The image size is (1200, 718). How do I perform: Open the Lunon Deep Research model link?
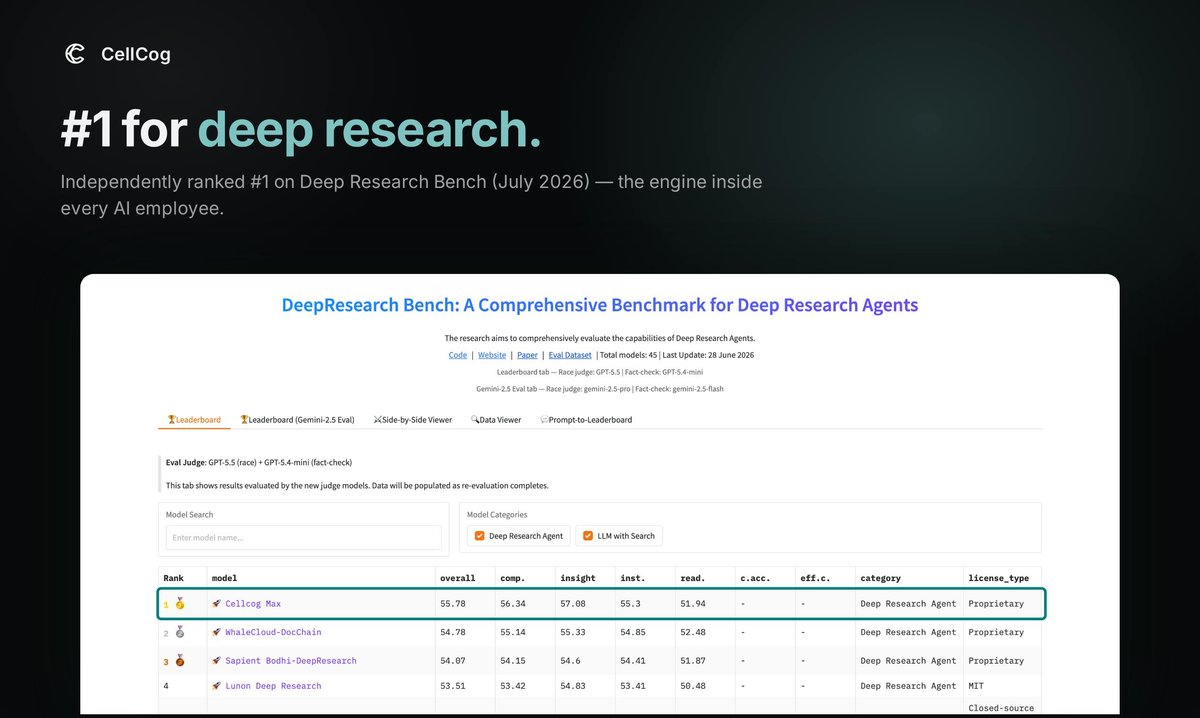pyautogui.click(x=273, y=686)
